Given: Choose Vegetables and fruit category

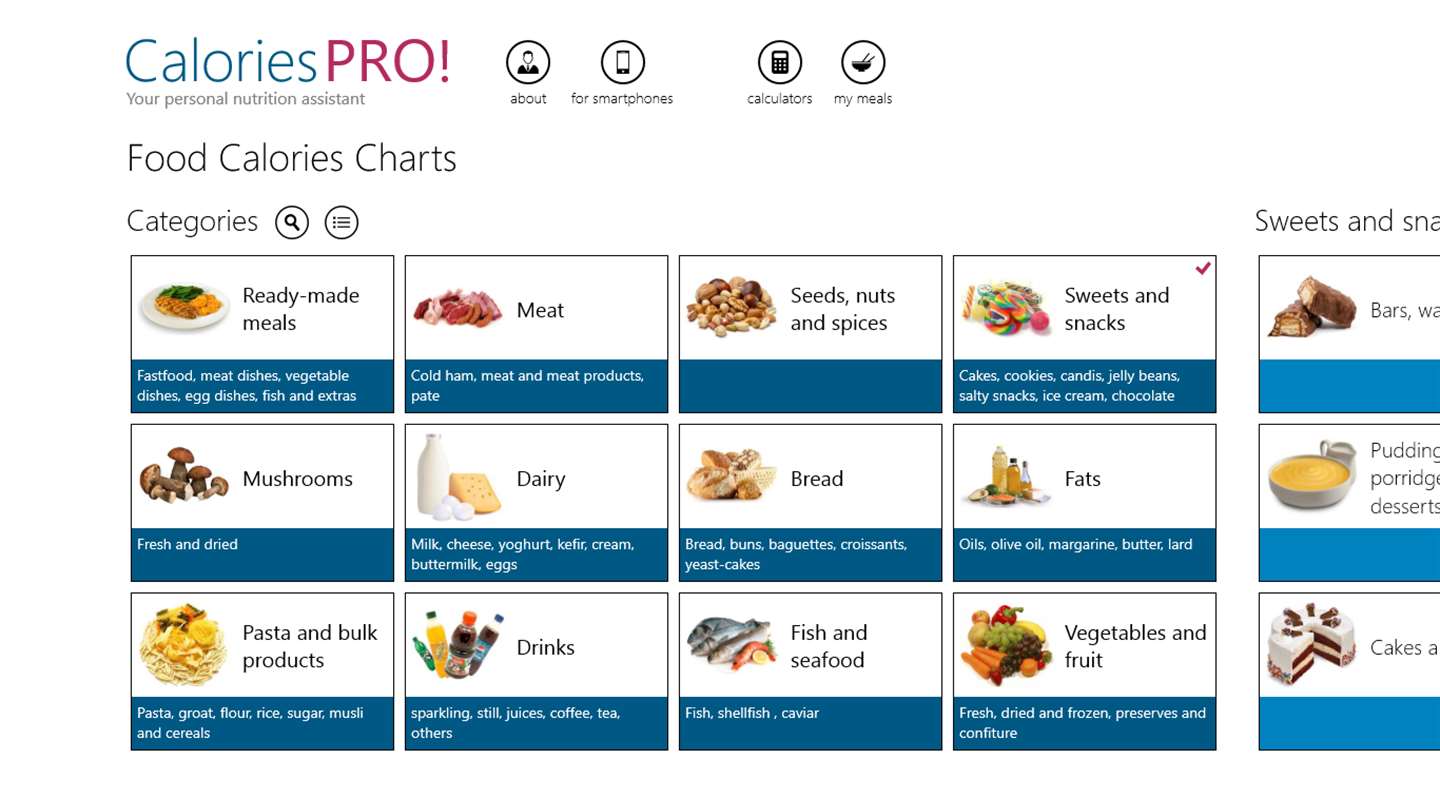Looking at the screenshot, I should click(1084, 671).
